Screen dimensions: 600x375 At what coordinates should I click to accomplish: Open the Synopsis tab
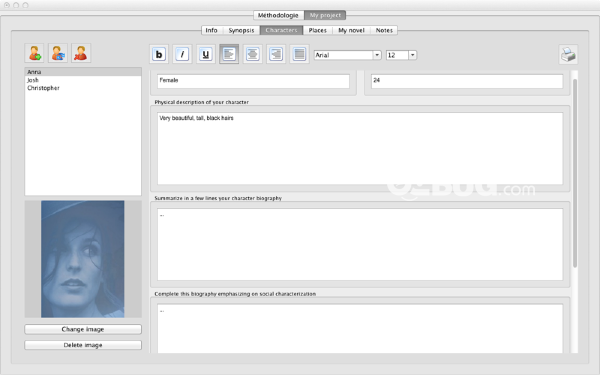click(x=241, y=30)
